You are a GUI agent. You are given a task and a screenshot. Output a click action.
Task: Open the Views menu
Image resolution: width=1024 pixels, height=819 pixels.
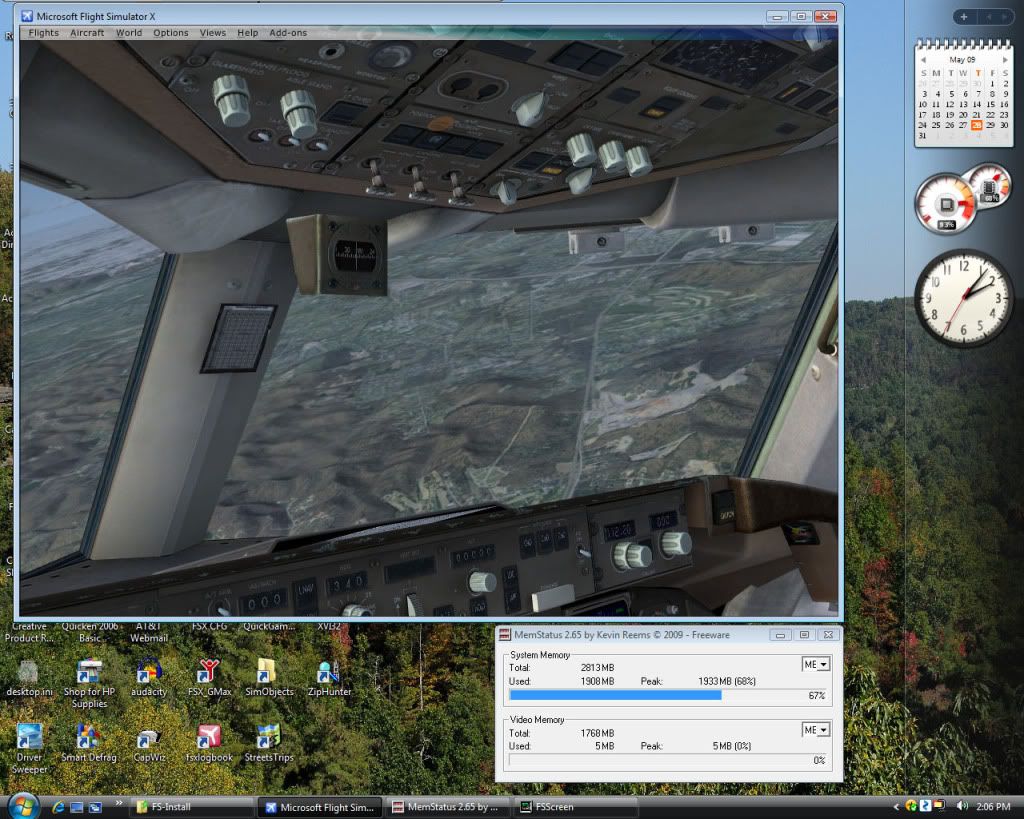[x=212, y=33]
